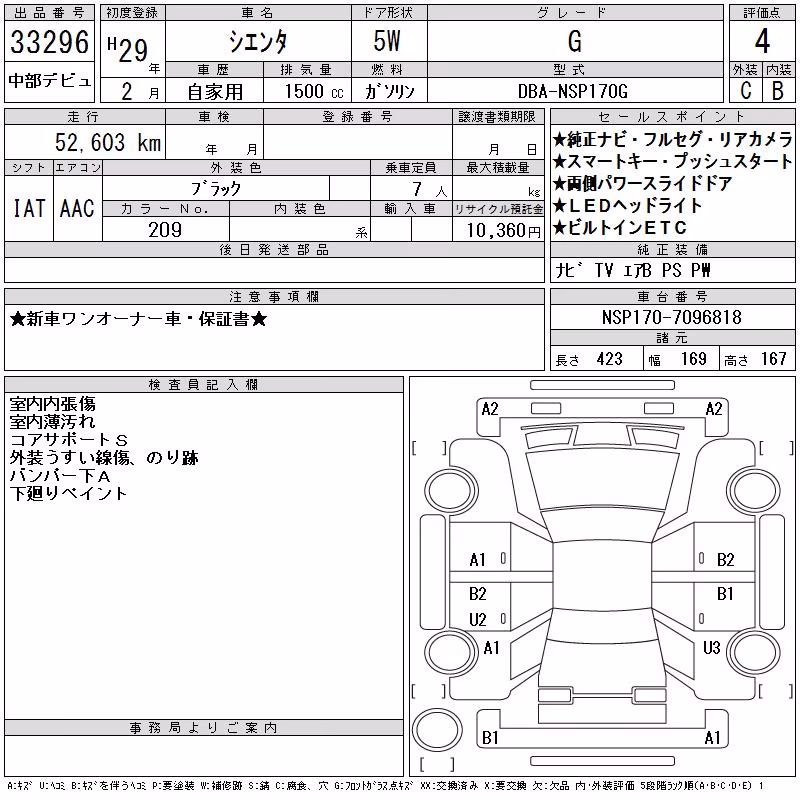Click the lot number 33296
Image resolution: width=800 pixels, height=800 pixels.
pos(49,41)
